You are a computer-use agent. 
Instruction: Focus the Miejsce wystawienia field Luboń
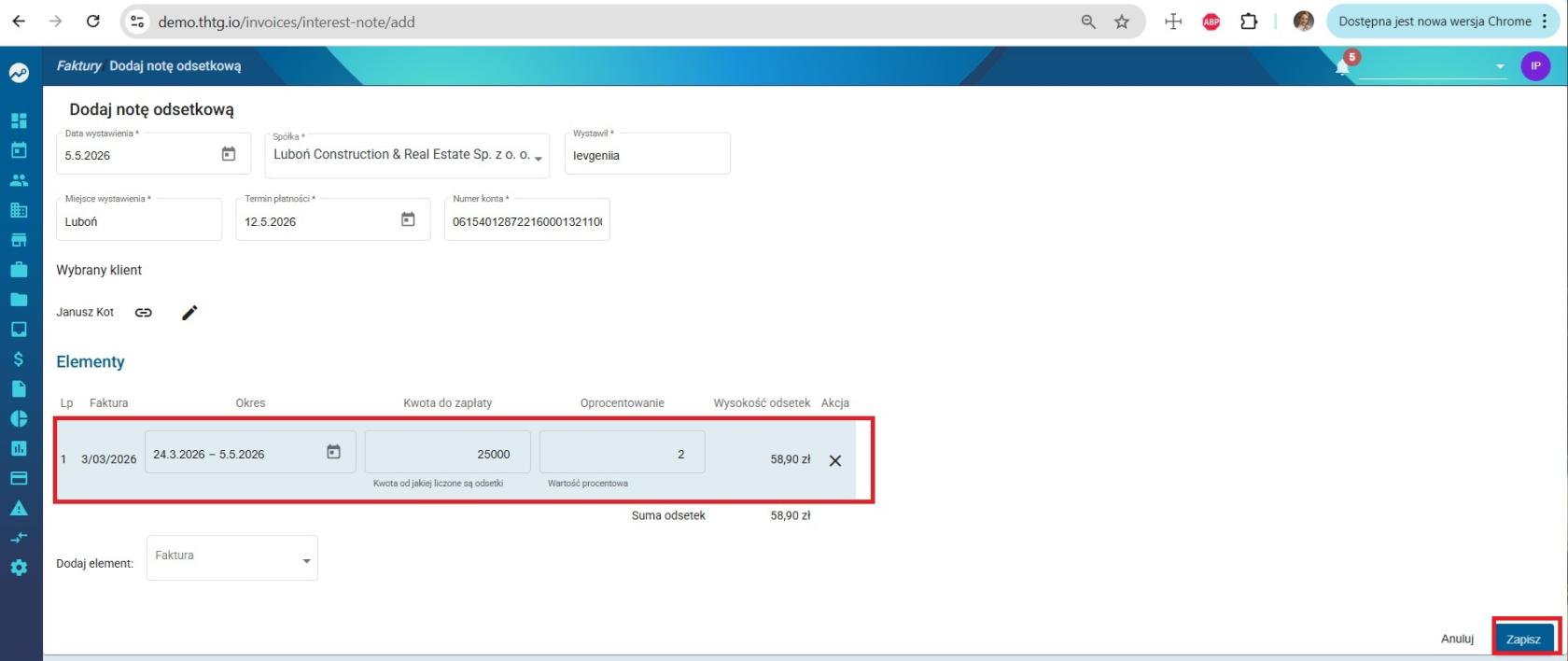click(139, 219)
